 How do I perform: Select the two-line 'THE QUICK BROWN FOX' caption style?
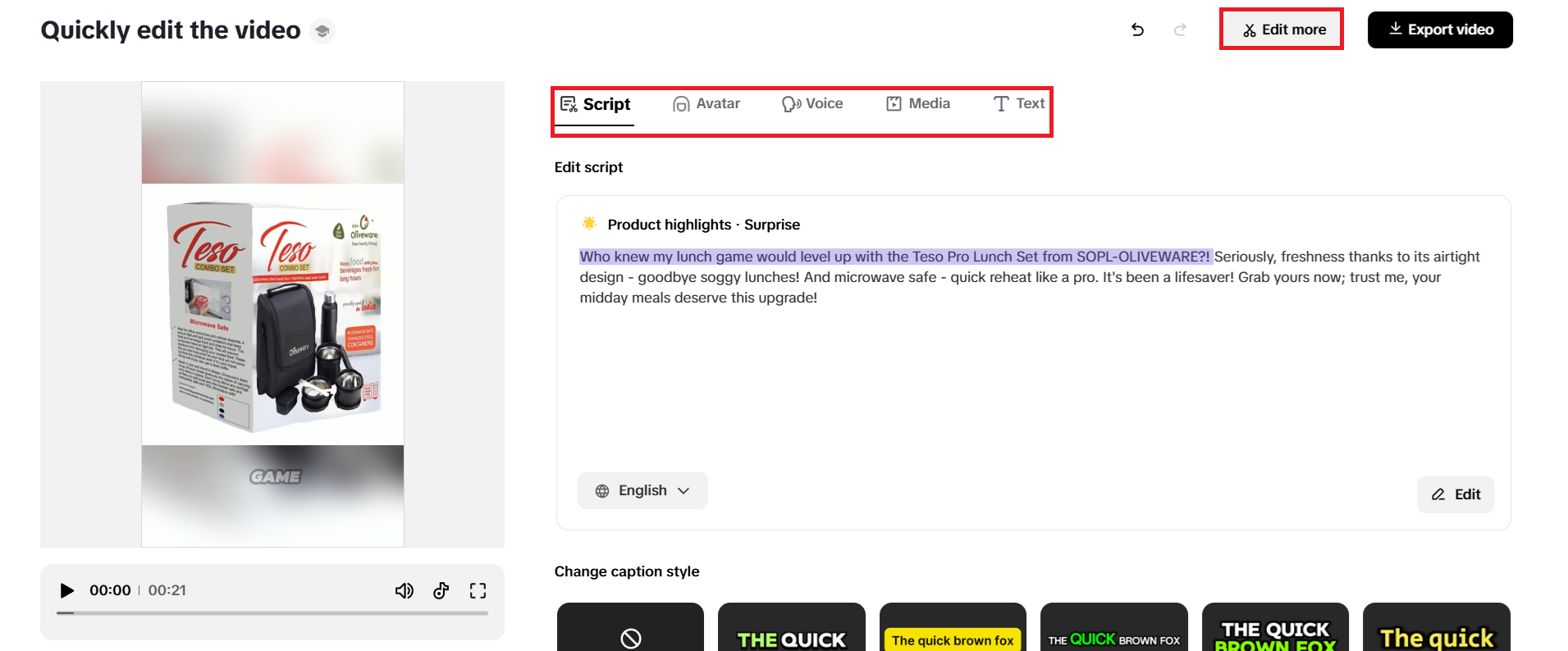[1275, 627]
